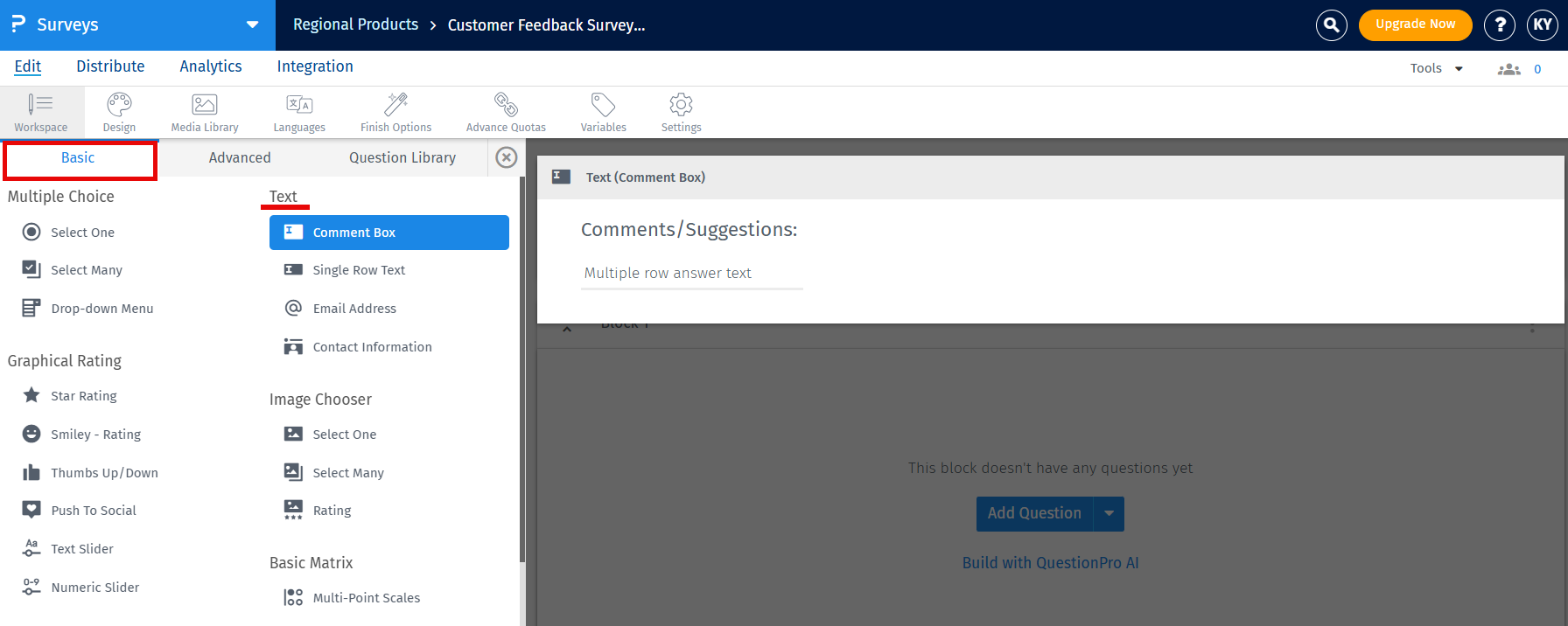Add a Drop-down Menu question

pyautogui.click(x=87, y=309)
